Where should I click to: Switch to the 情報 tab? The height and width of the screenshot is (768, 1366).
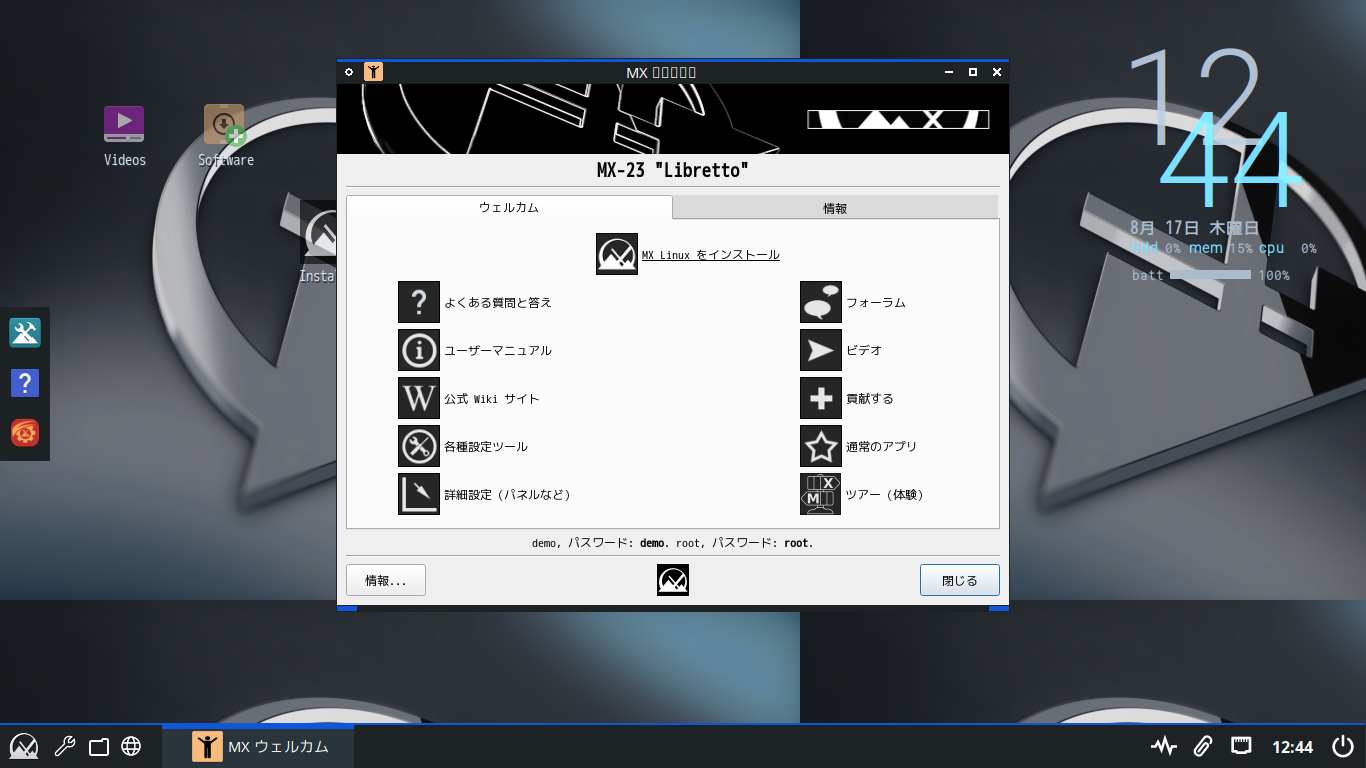[835, 208]
